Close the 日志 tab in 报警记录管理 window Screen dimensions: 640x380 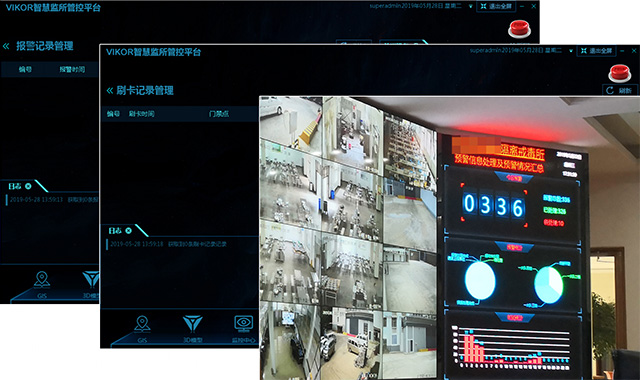pyautogui.click(x=28, y=186)
